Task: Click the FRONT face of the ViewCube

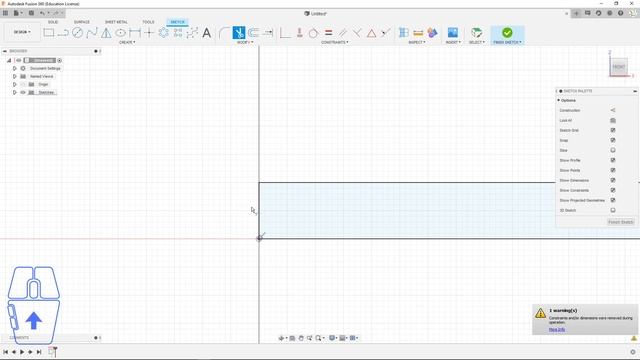Action: 619,67
